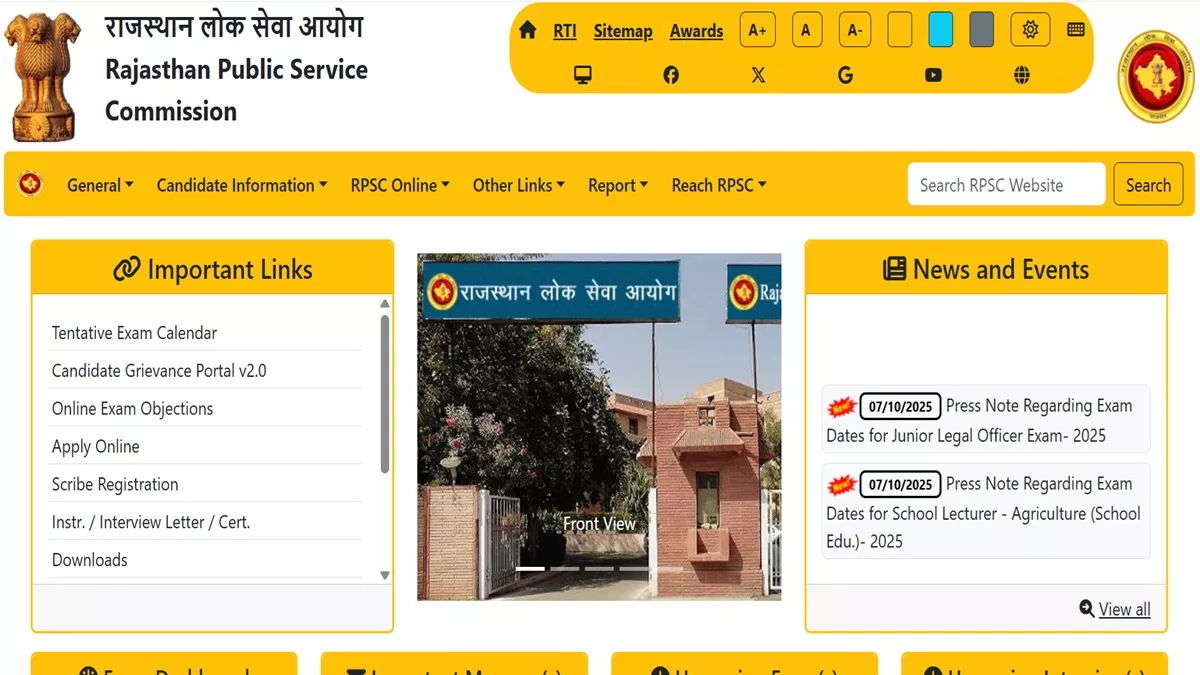
Task: Open the General menu
Action: click(100, 185)
